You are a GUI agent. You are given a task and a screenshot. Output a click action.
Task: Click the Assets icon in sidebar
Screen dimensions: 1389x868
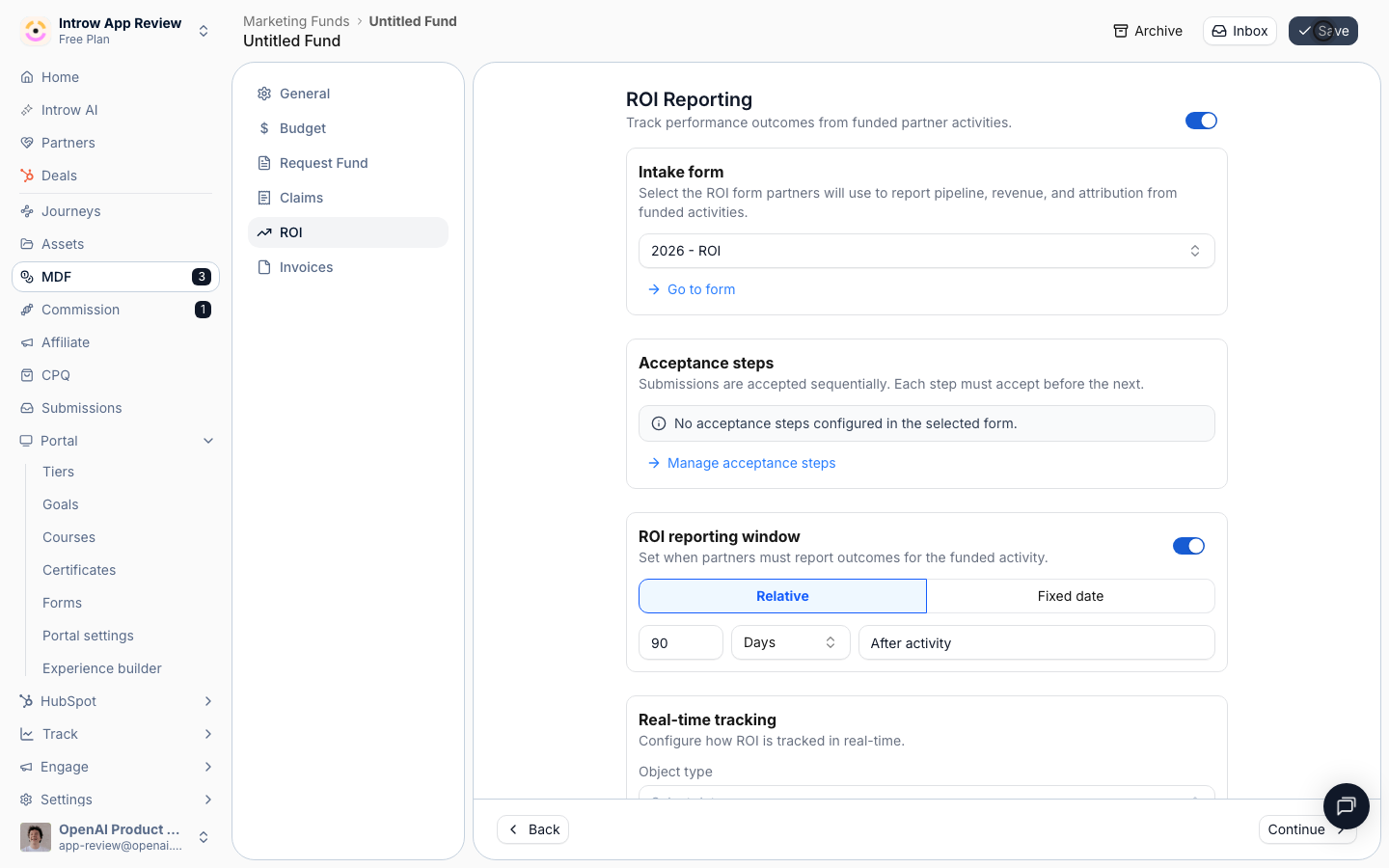coord(27,244)
